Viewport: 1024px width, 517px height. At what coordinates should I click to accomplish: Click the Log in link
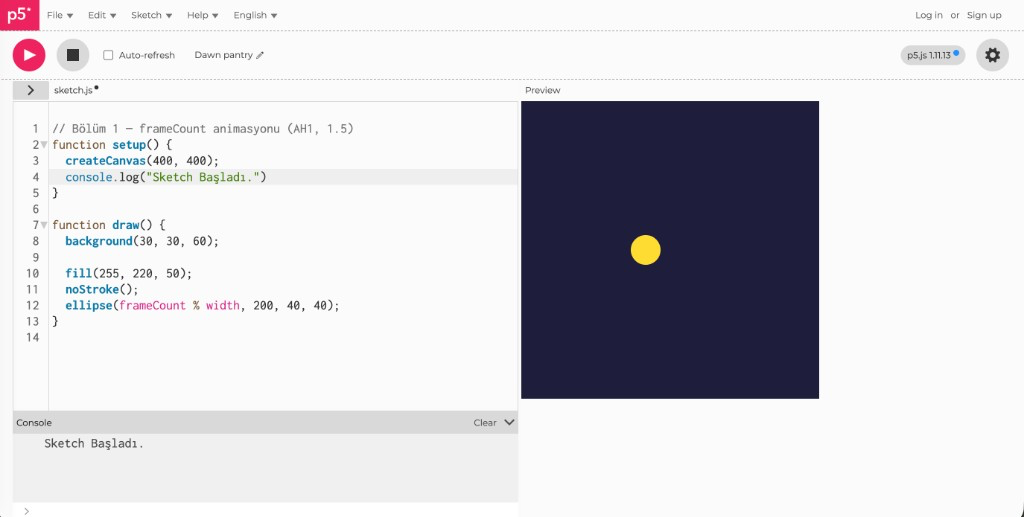tap(929, 15)
